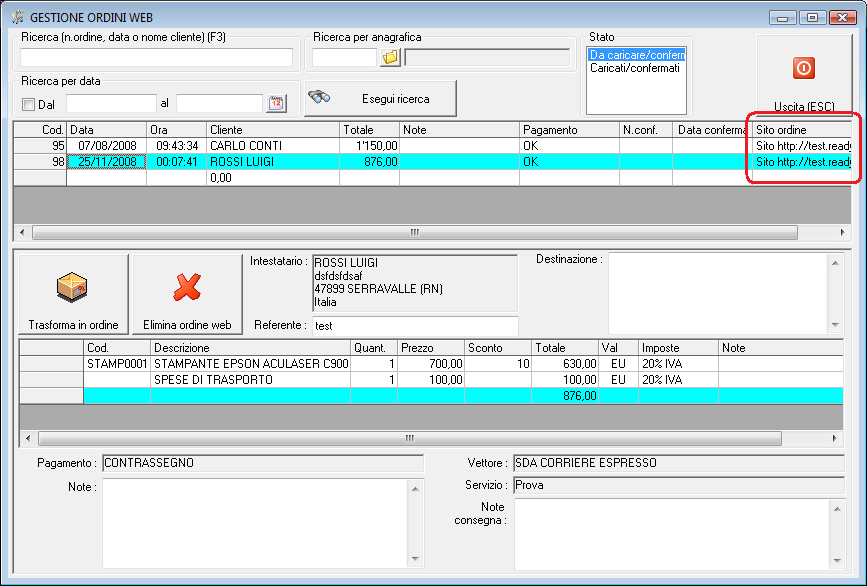Click the N.conf. column header
867x586 pixels.
(646, 130)
